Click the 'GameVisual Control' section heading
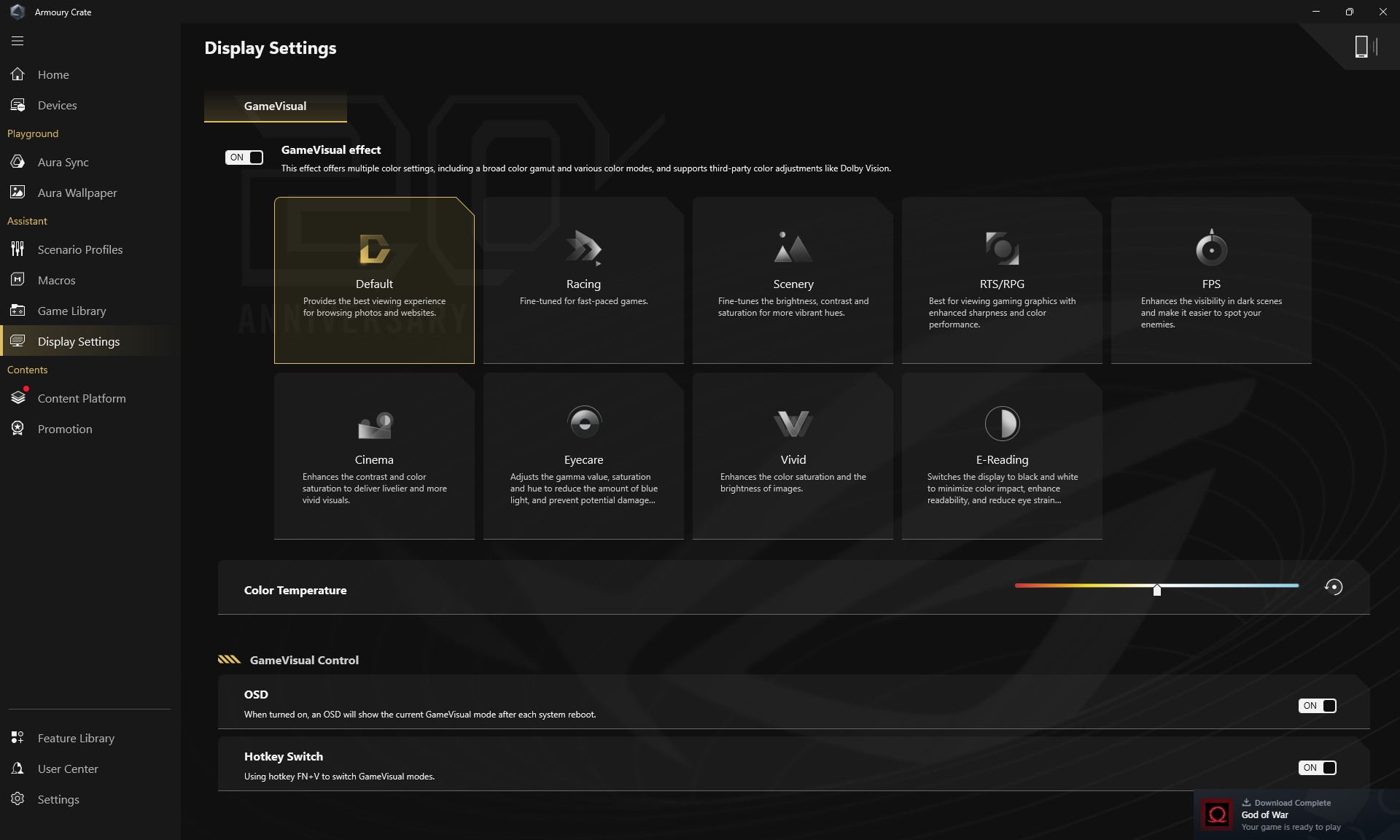This screenshot has width=1400, height=840. [x=304, y=660]
